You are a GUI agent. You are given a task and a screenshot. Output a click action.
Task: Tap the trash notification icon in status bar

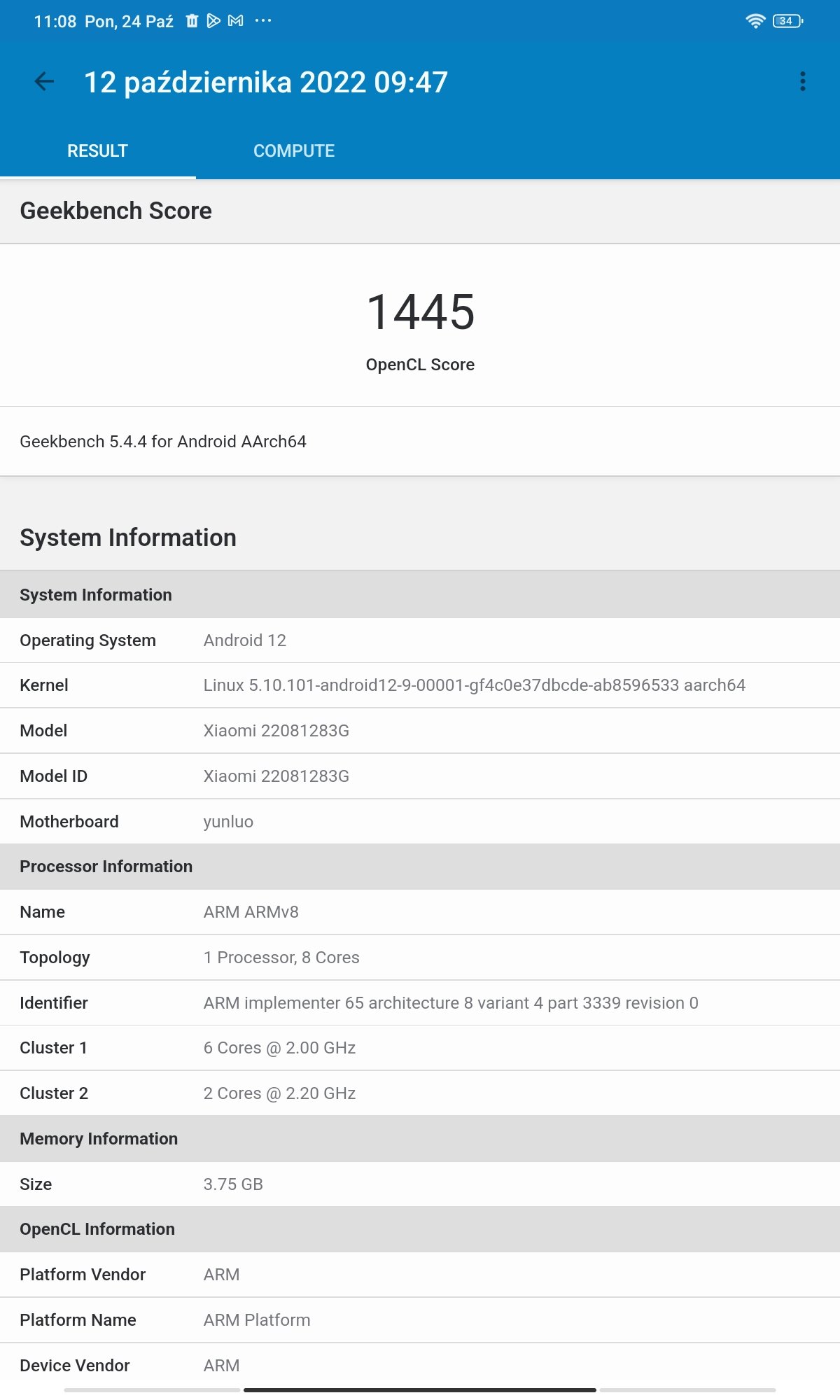192,21
